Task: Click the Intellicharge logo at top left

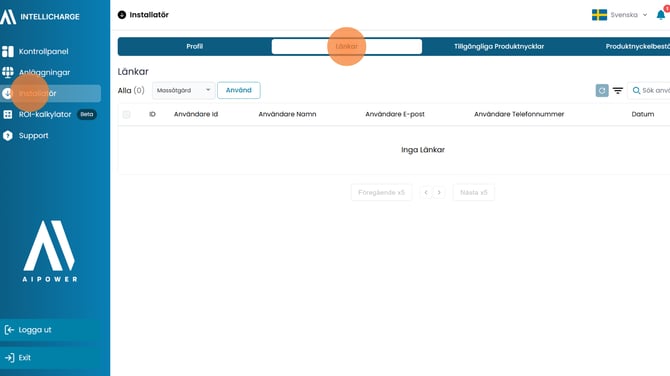Action: (40, 17)
